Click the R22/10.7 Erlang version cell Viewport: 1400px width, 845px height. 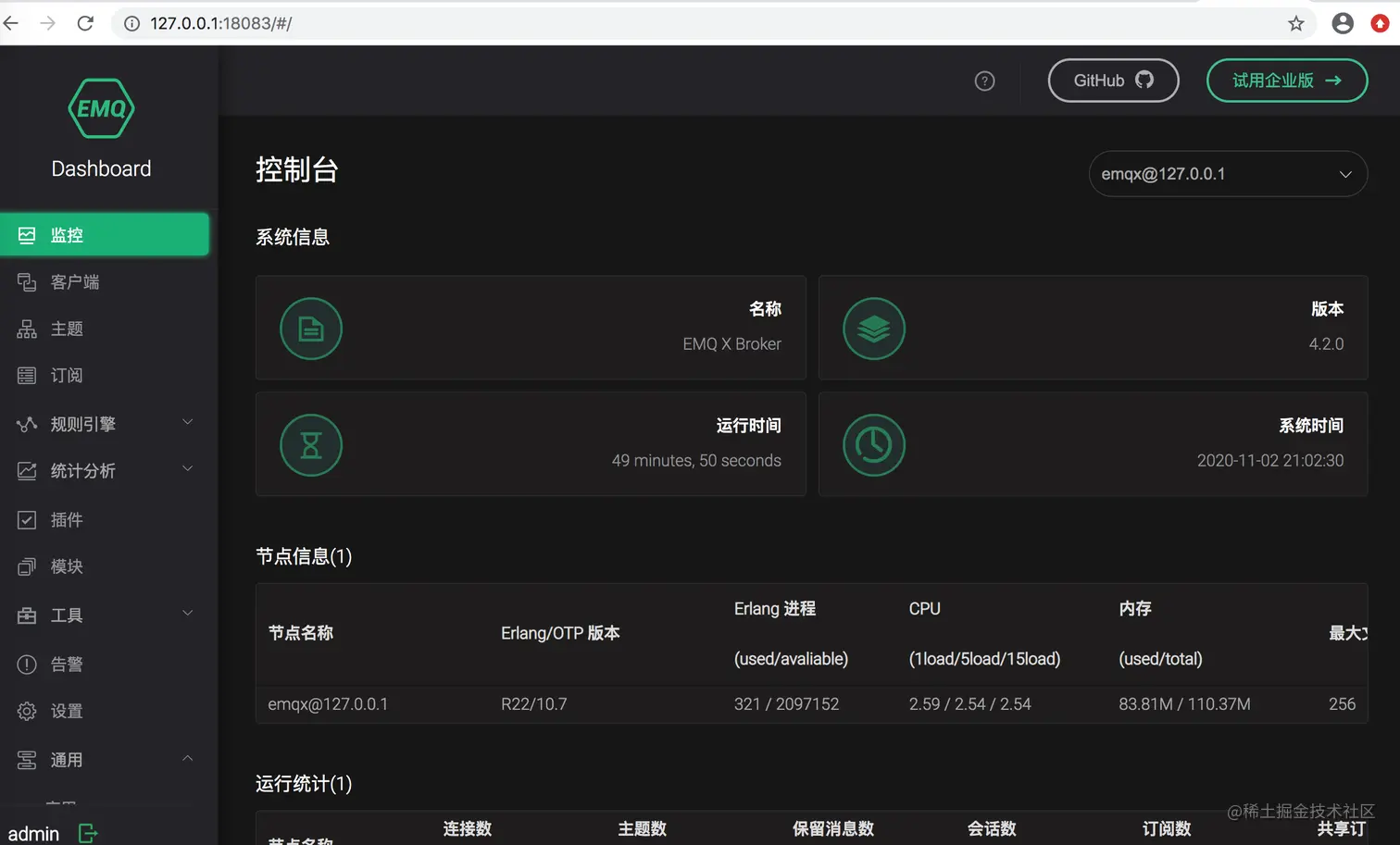(534, 704)
